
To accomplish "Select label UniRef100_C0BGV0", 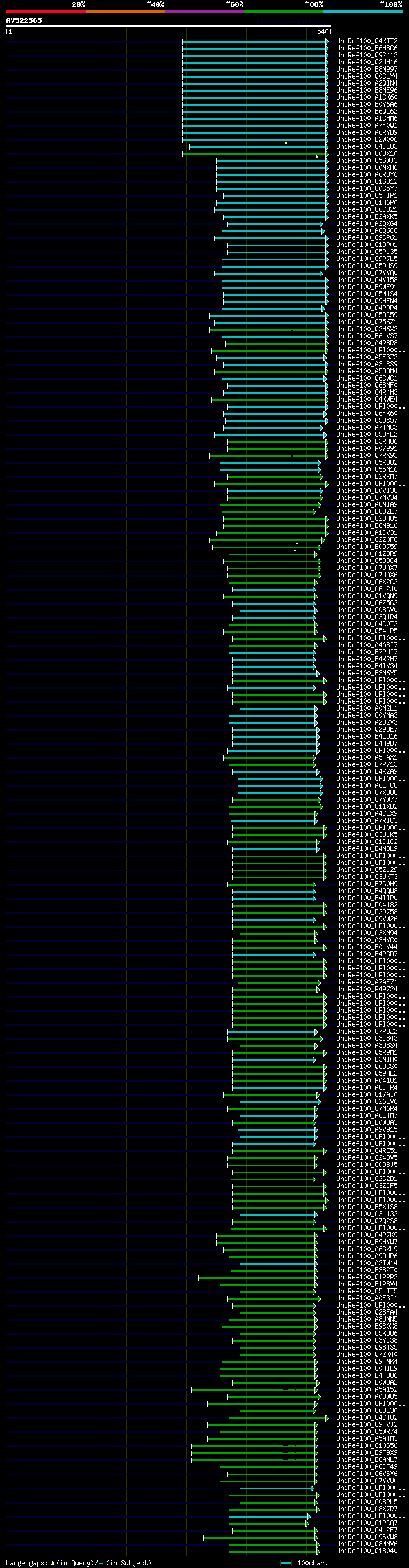I will pos(367,610).
